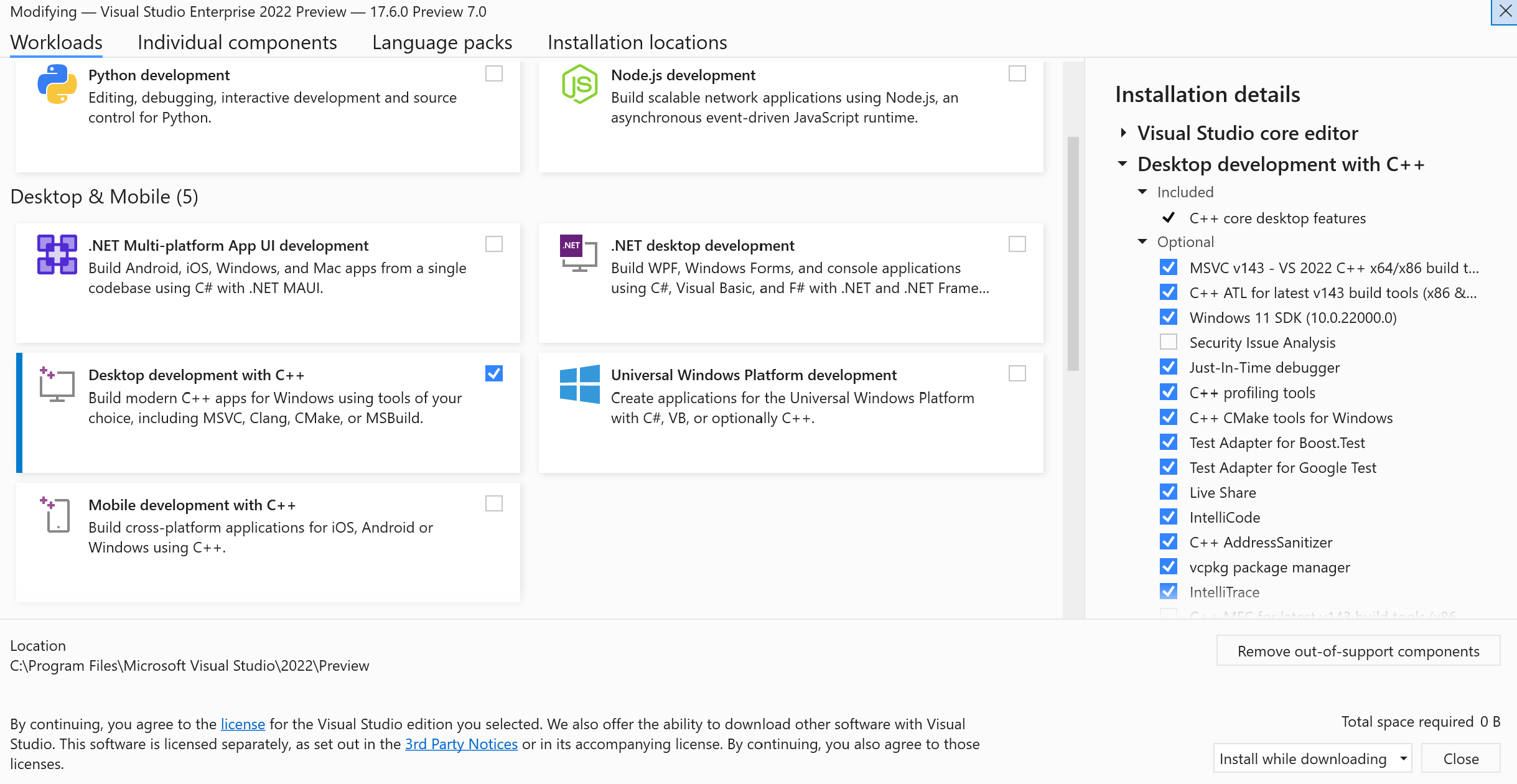Open the Language packs tab
Screen dimensions: 1517x784
[x=442, y=42]
